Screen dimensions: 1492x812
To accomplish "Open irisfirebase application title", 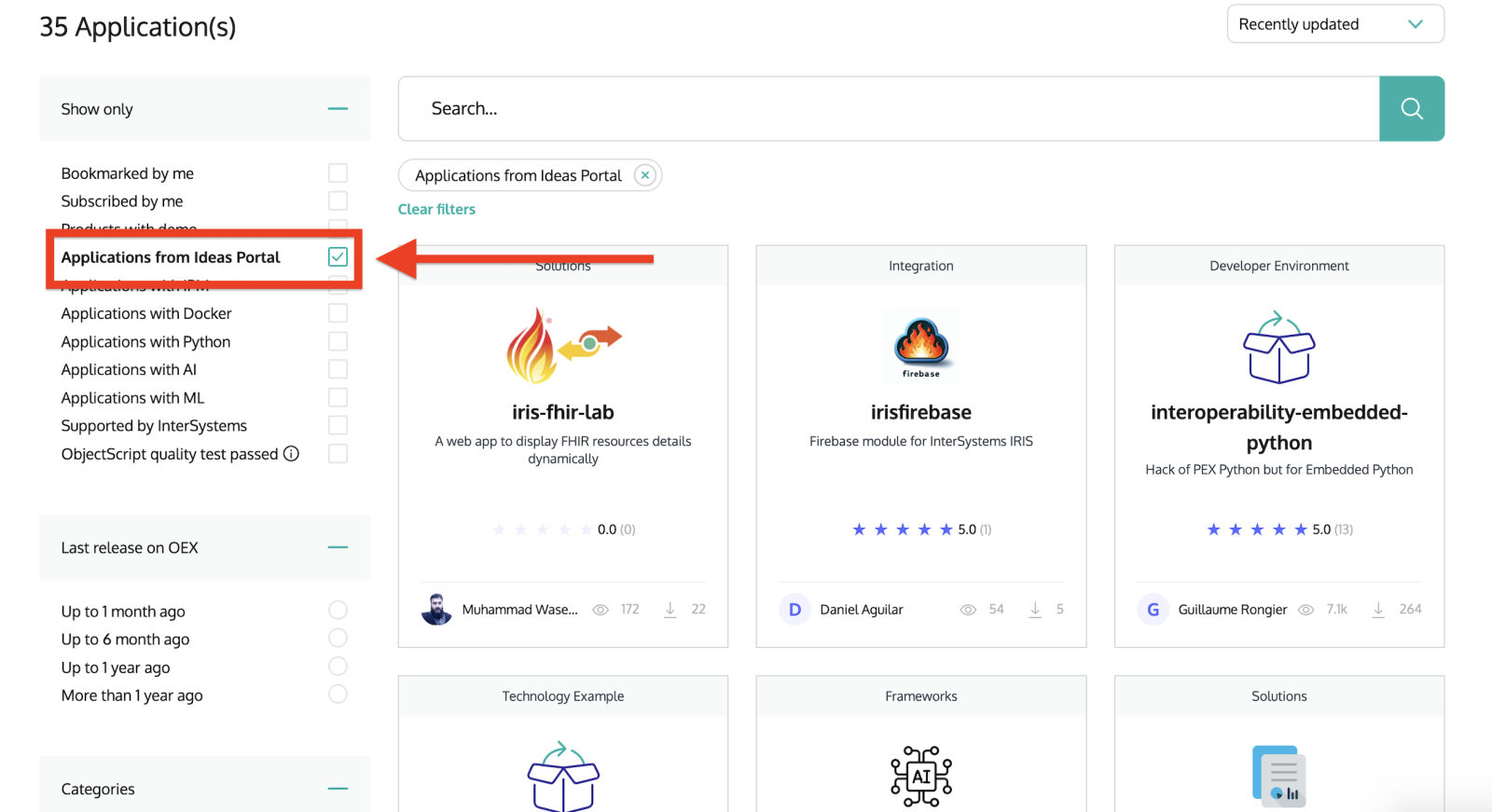I will coord(921,412).
